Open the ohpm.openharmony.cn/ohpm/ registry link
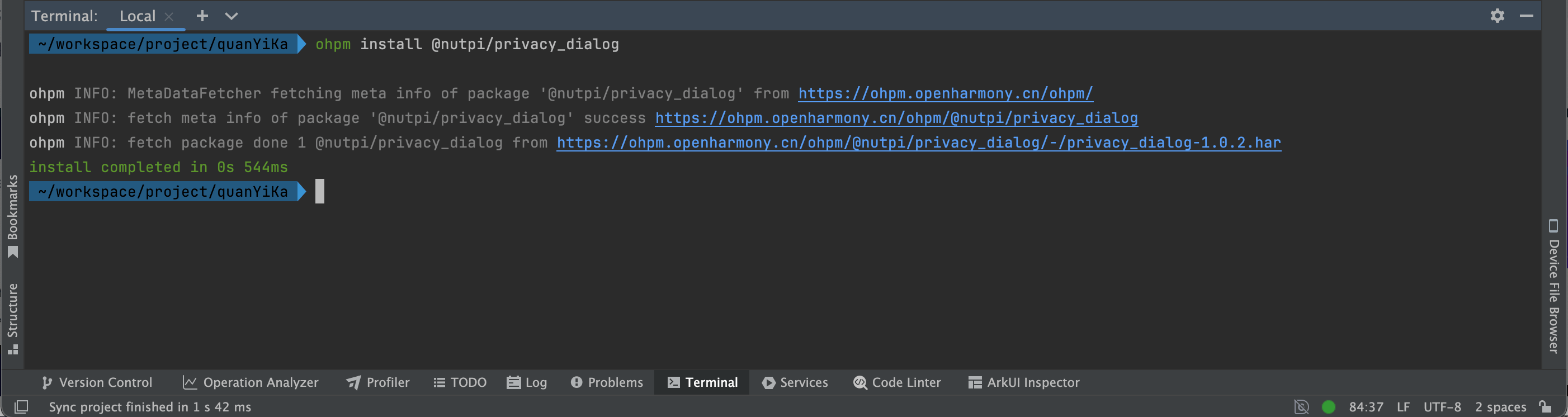The image size is (1568, 417). click(945, 93)
